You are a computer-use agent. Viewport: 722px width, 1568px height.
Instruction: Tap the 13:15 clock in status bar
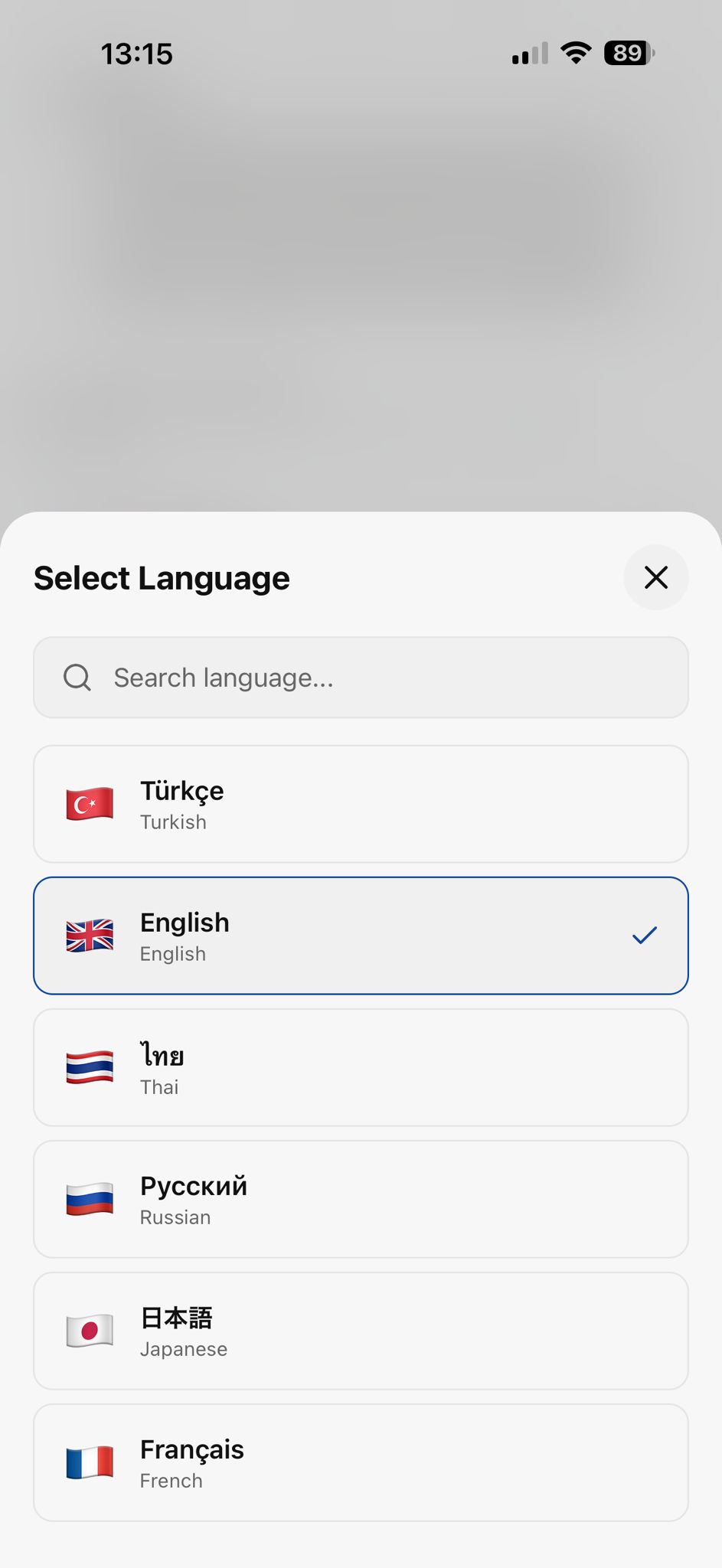click(x=137, y=54)
